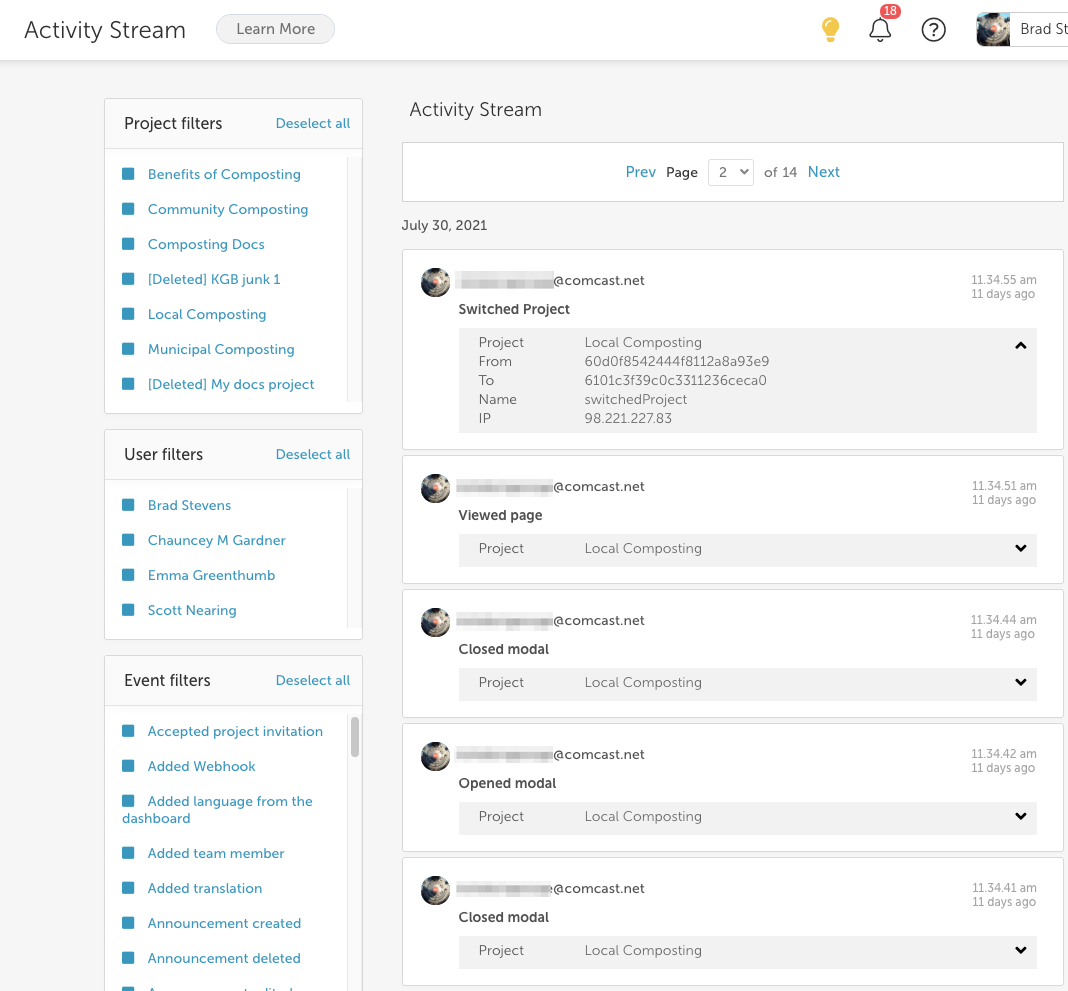The image size is (1068, 991).
Task: Click the email on the Switched Project entry
Action: 550,281
